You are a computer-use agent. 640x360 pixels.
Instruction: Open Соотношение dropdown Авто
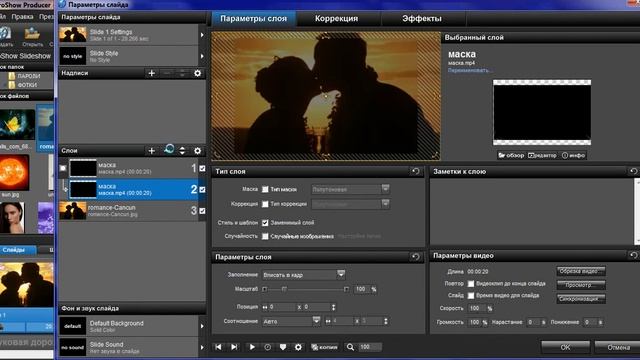pos(291,321)
